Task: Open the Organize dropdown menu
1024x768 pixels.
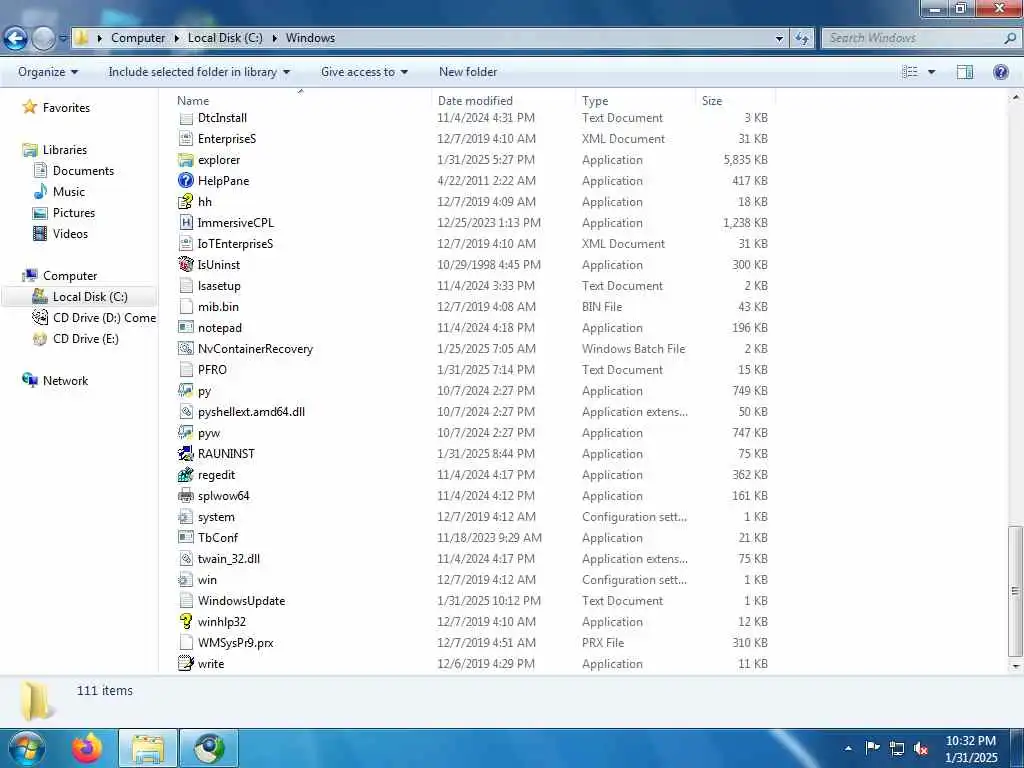Action: (48, 72)
